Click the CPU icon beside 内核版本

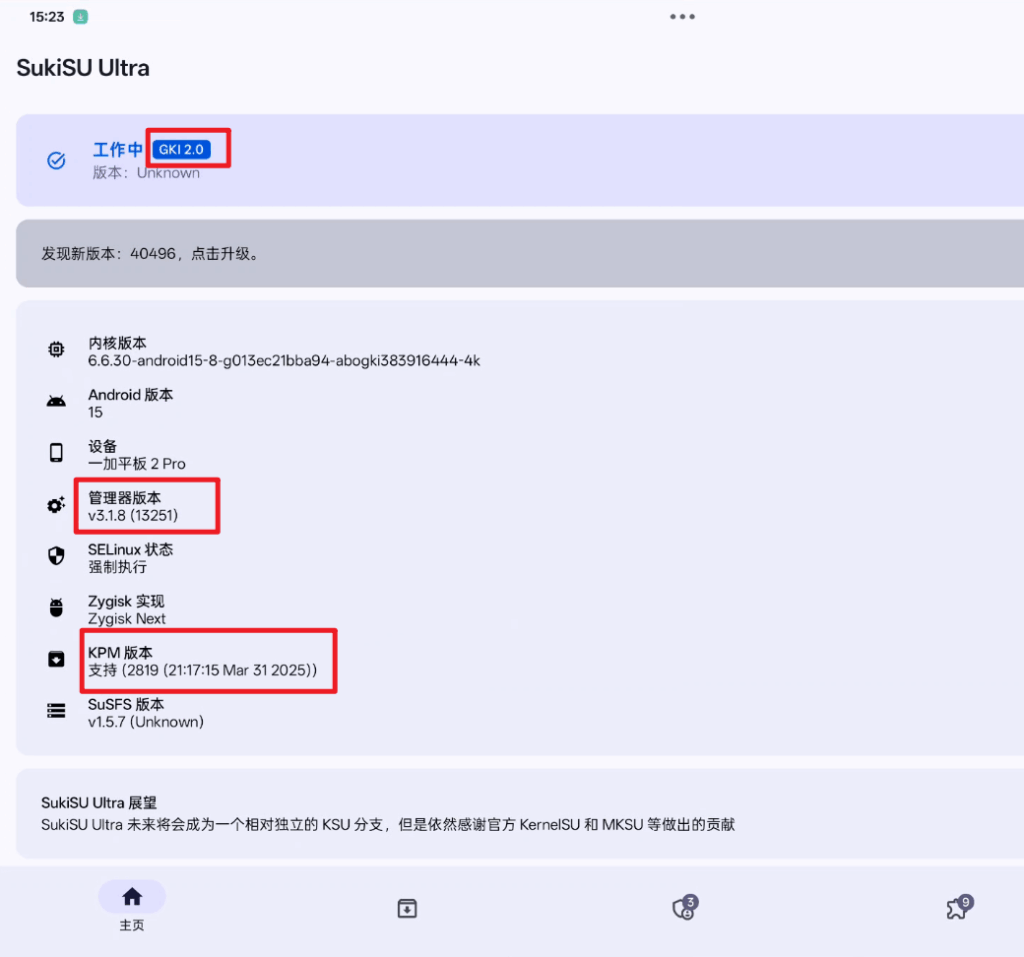click(x=55, y=349)
